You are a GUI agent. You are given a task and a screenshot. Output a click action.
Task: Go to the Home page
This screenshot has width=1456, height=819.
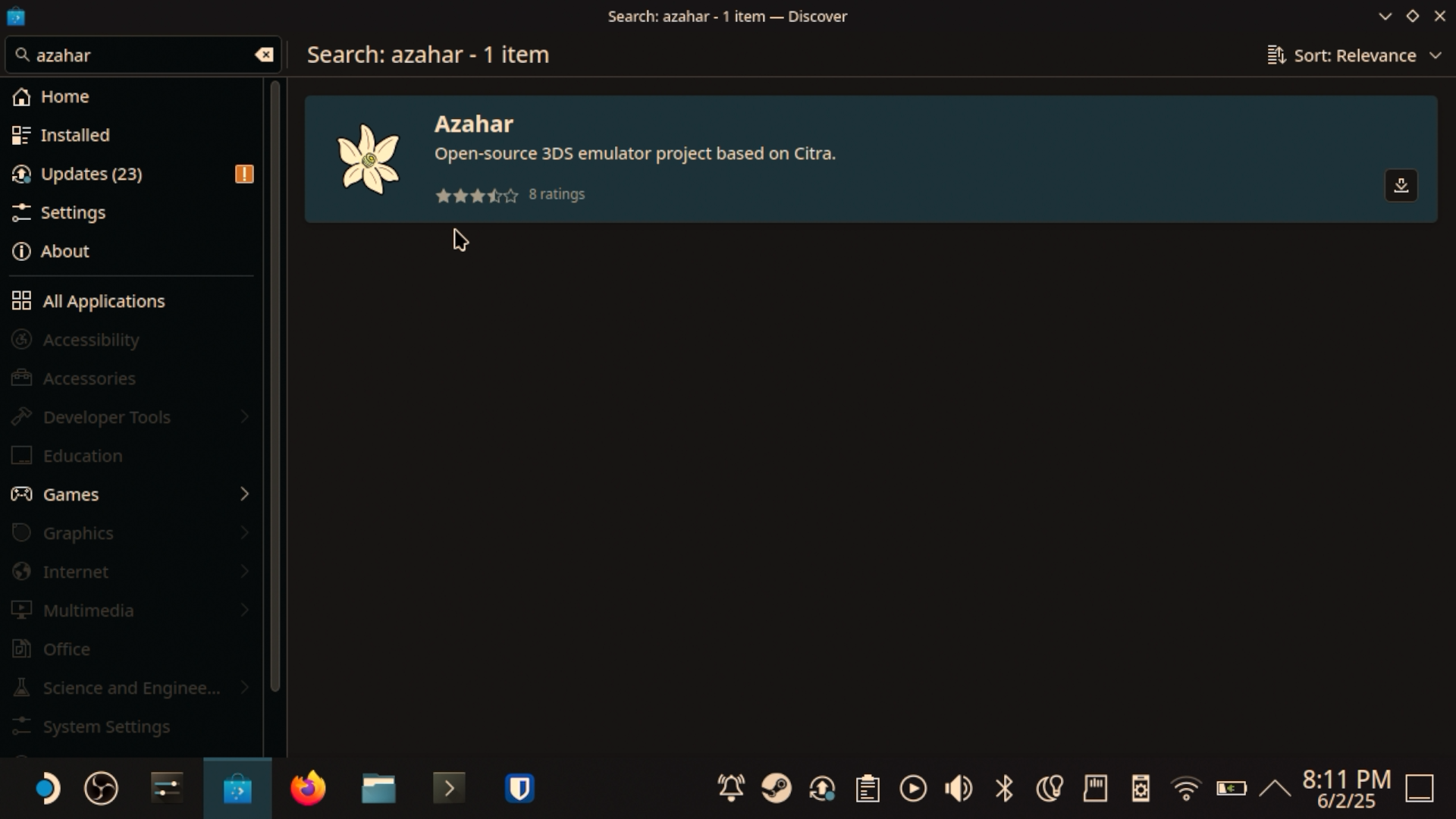(131, 96)
